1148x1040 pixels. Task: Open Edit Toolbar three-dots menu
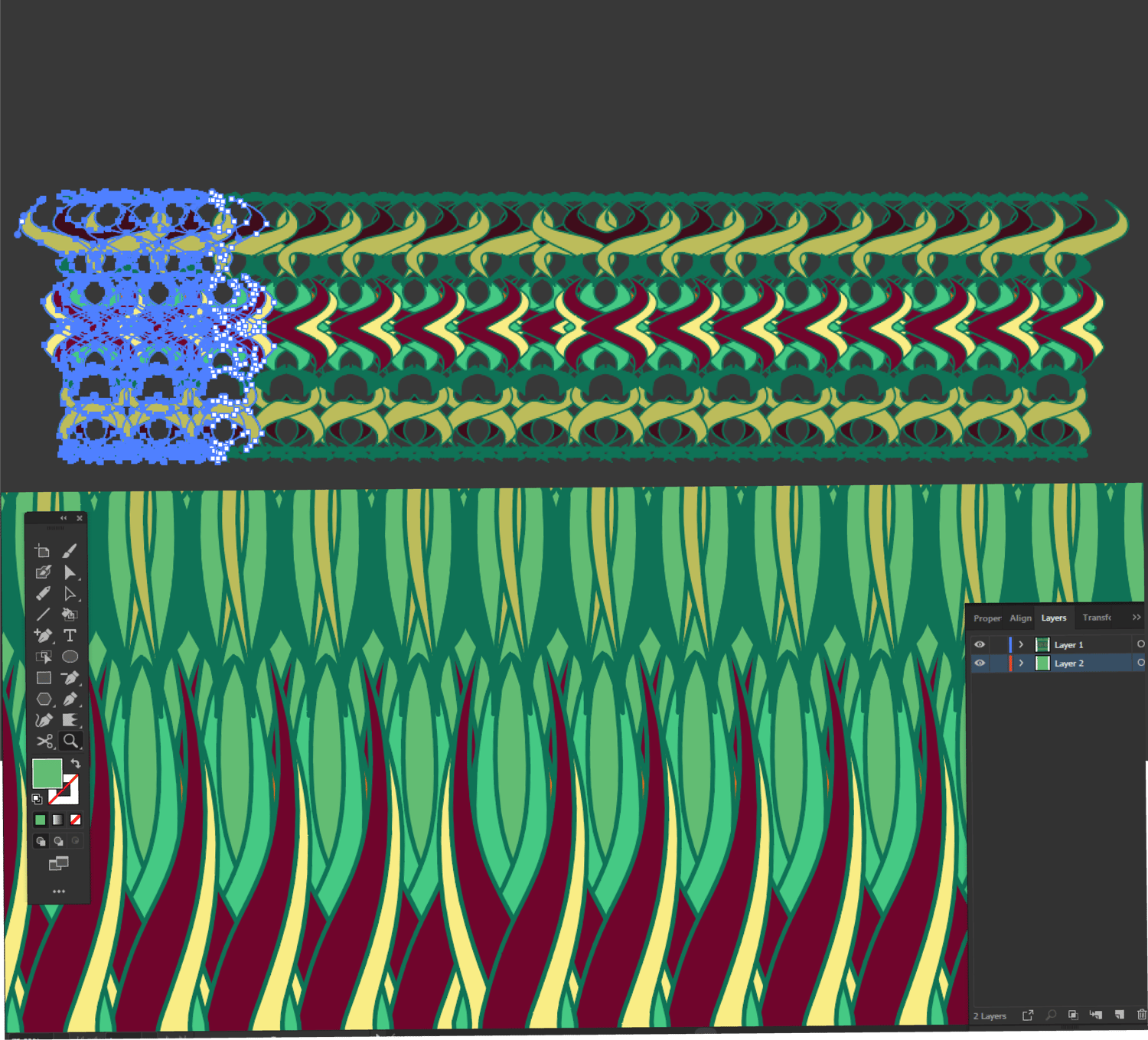point(58,891)
